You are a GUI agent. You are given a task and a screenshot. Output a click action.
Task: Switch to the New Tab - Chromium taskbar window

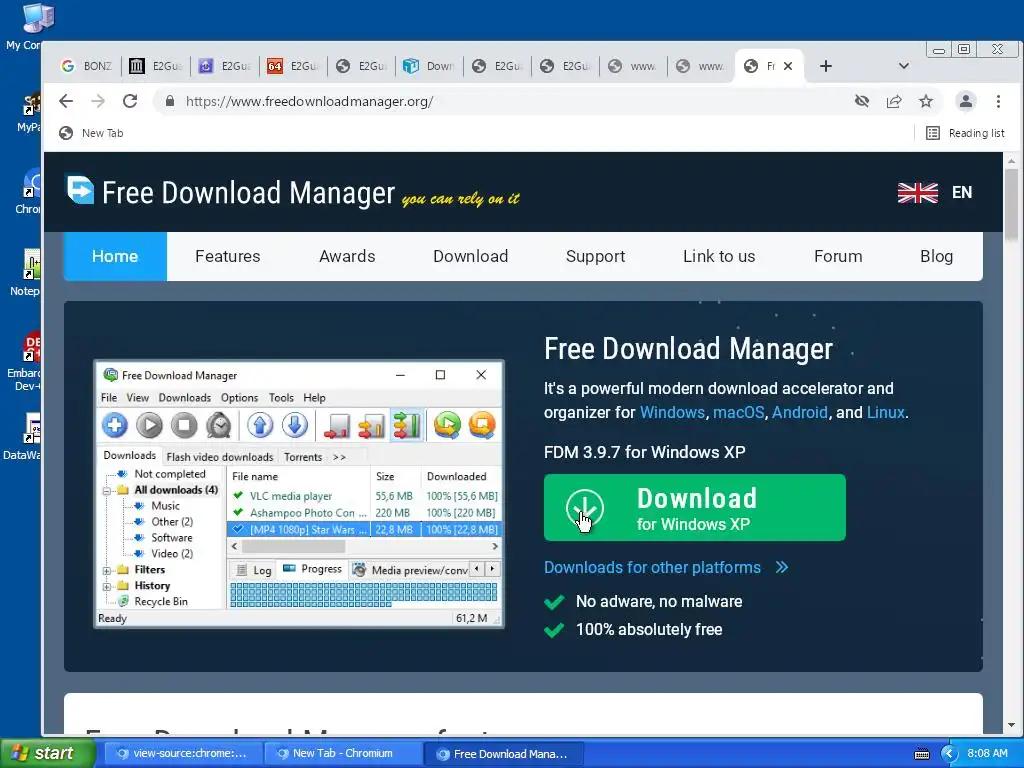click(341, 754)
